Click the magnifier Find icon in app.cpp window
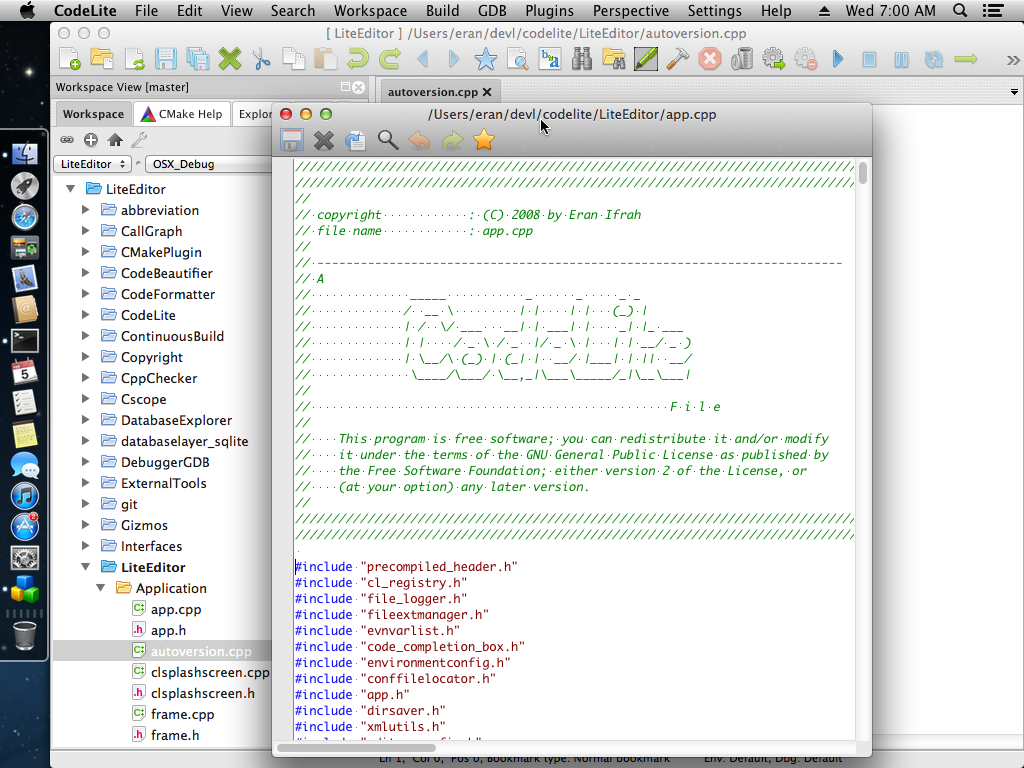1024x768 pixels. (388, 140)
